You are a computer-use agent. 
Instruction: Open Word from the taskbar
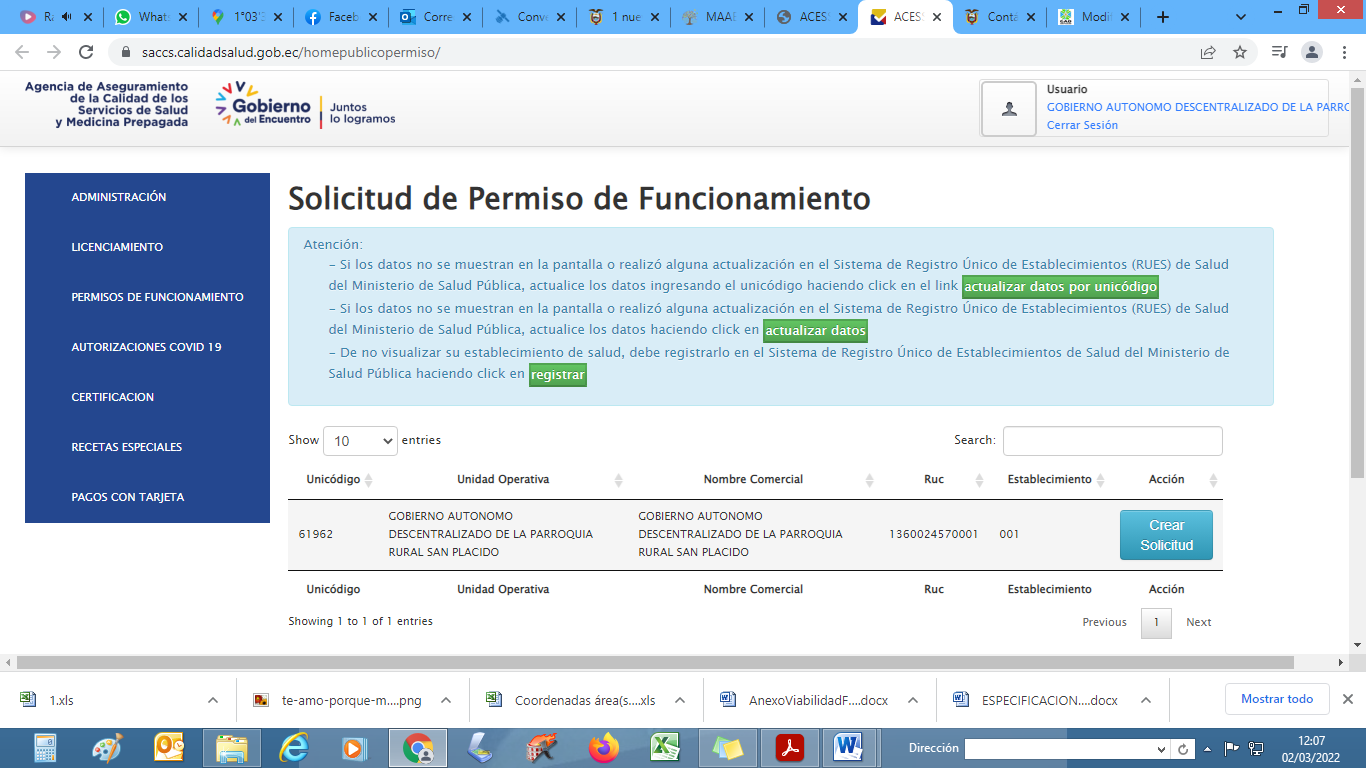pyautogui.click(x=848, y=747)
